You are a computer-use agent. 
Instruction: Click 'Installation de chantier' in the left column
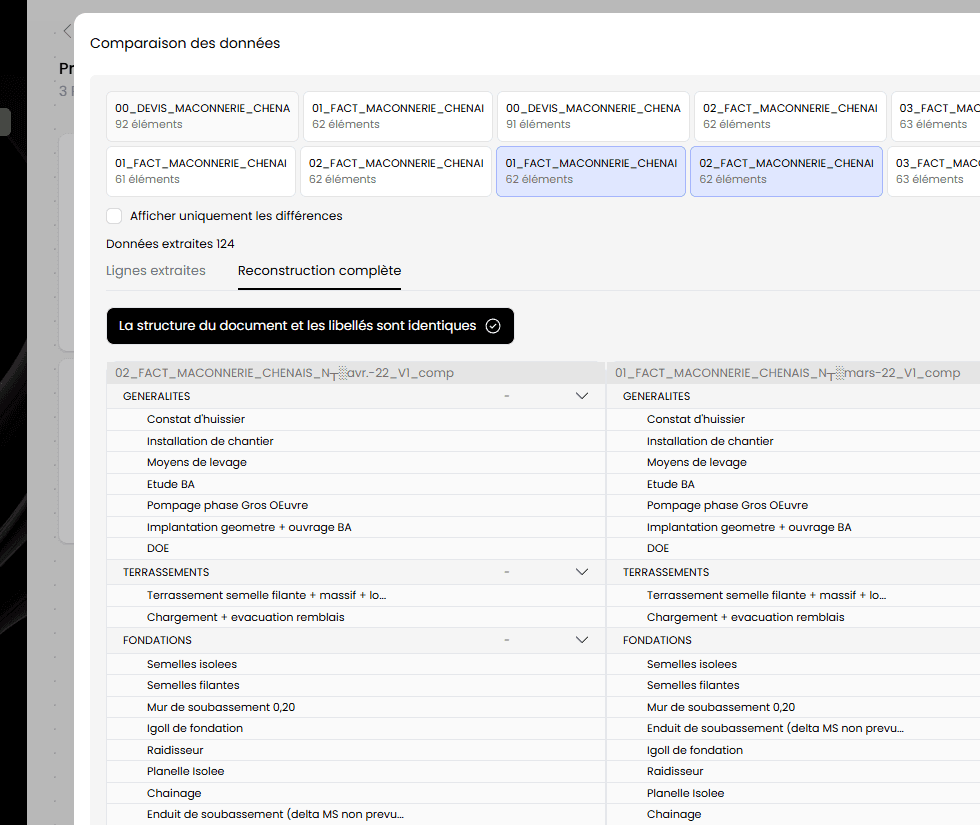(210, 441)
